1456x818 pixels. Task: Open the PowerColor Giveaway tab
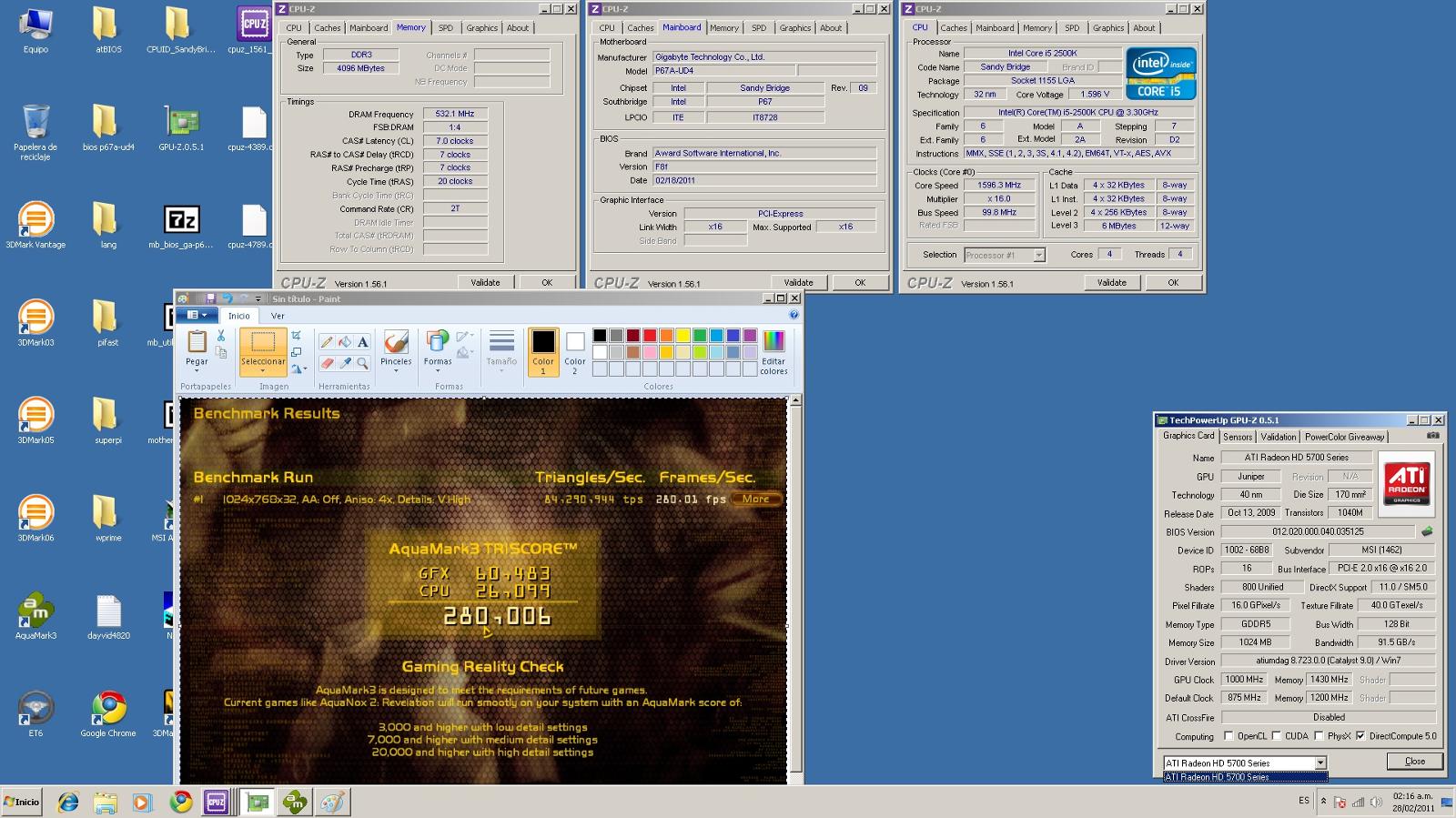coord(1344,437)
